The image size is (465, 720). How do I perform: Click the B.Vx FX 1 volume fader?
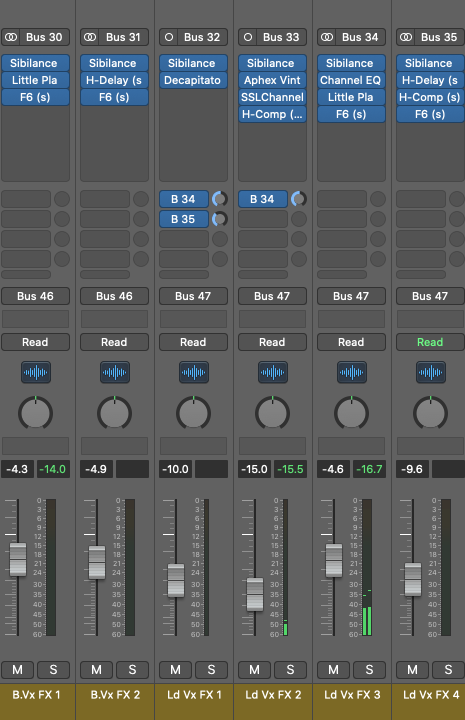pyautogui.click(x=18, y=559)
